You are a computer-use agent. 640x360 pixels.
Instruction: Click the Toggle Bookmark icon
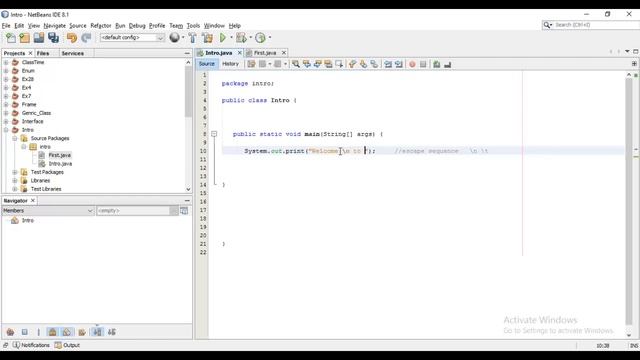tap(374, 64)
